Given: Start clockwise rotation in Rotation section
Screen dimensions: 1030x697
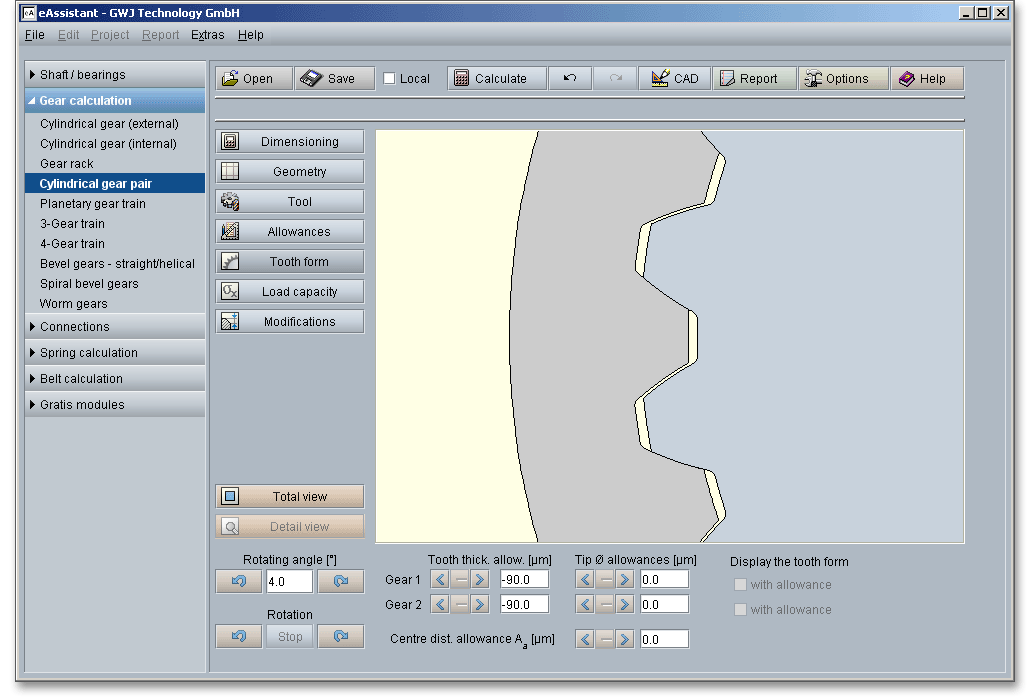Looking at the screenshot, I should click(341, 637).
